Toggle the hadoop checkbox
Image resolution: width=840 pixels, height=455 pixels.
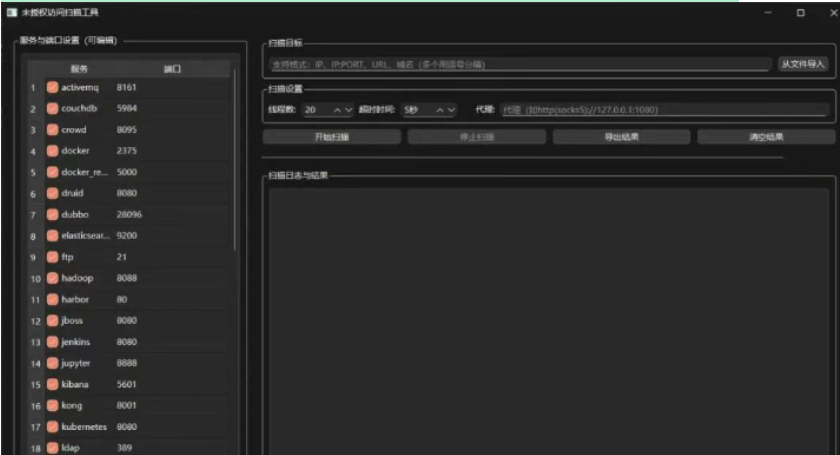click(52, 278)
